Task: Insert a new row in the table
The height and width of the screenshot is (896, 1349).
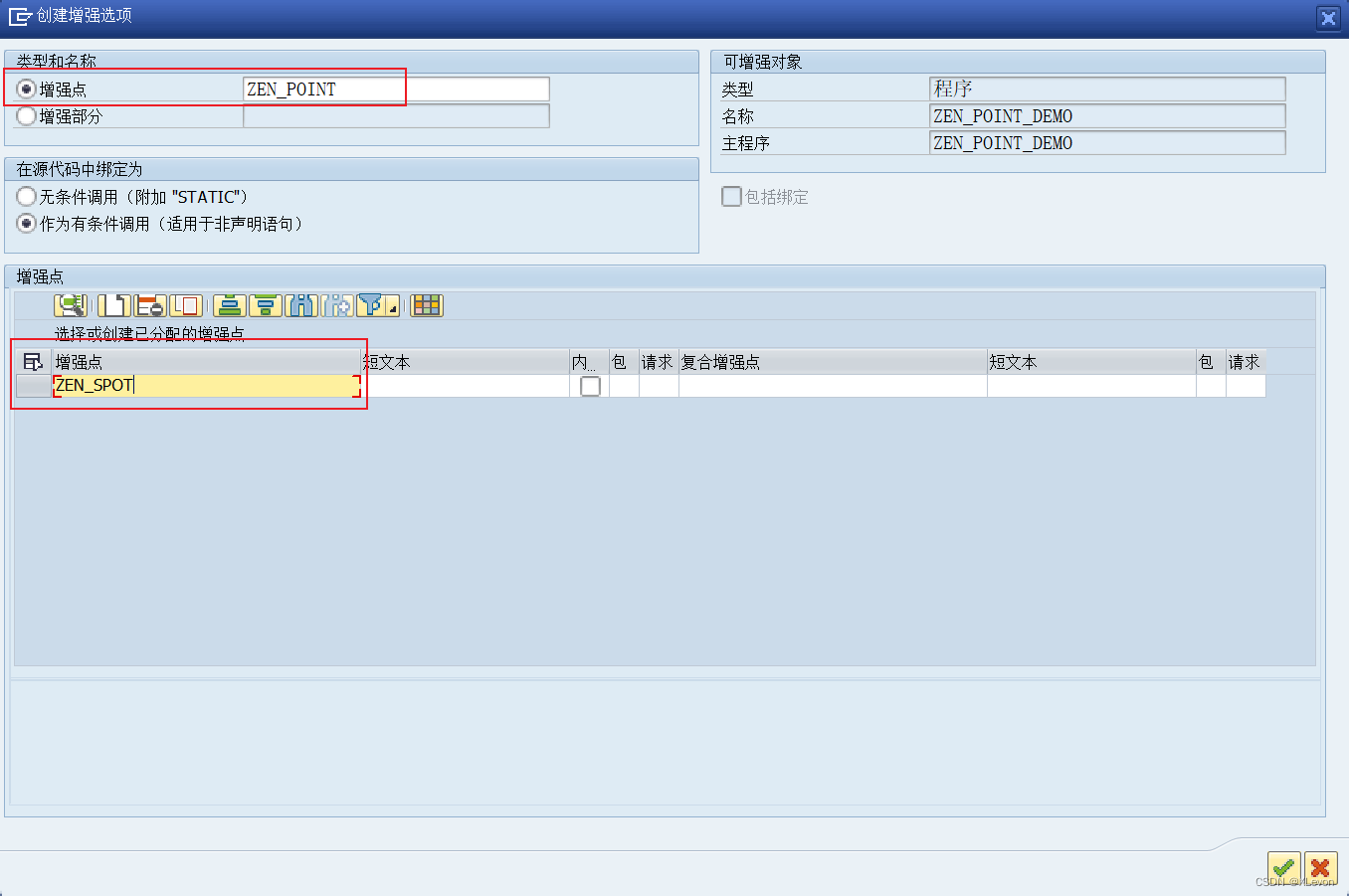Action: click(114, 305)
